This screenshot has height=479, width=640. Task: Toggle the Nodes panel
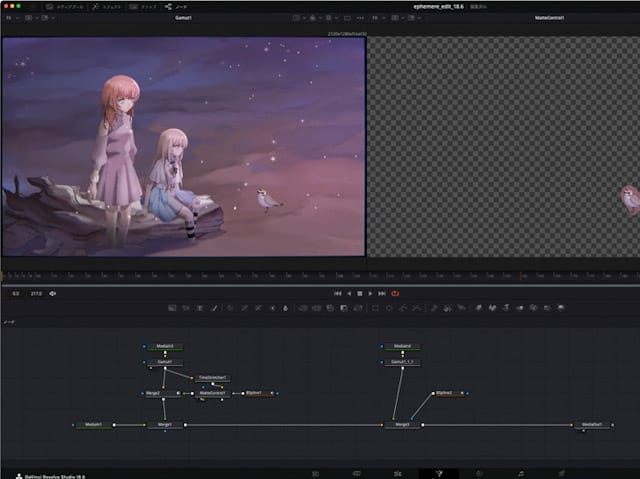coord(176,7)
